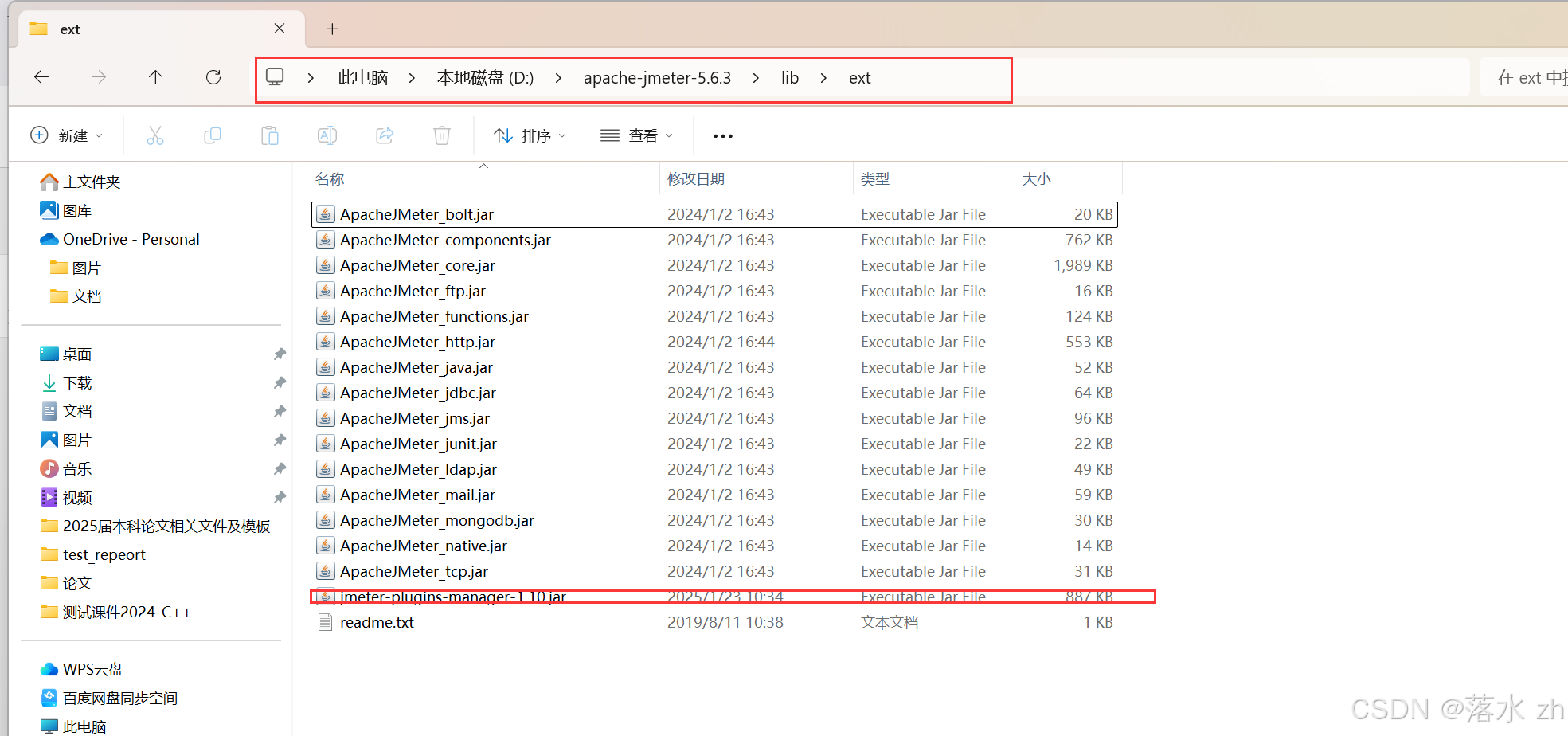This screenshot has height=736, width=1568.
Task: Click the Copy icon in toolbar
Action: pyautogui.click(x=213, y=135)
